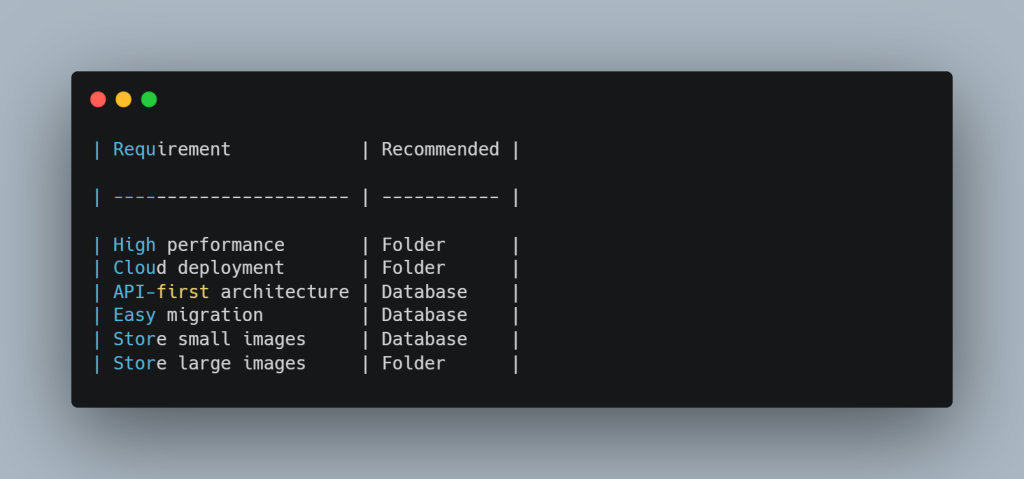Screen dimensions: 1024x479
Task: Click the High performance row text
Action: (199, 245)
